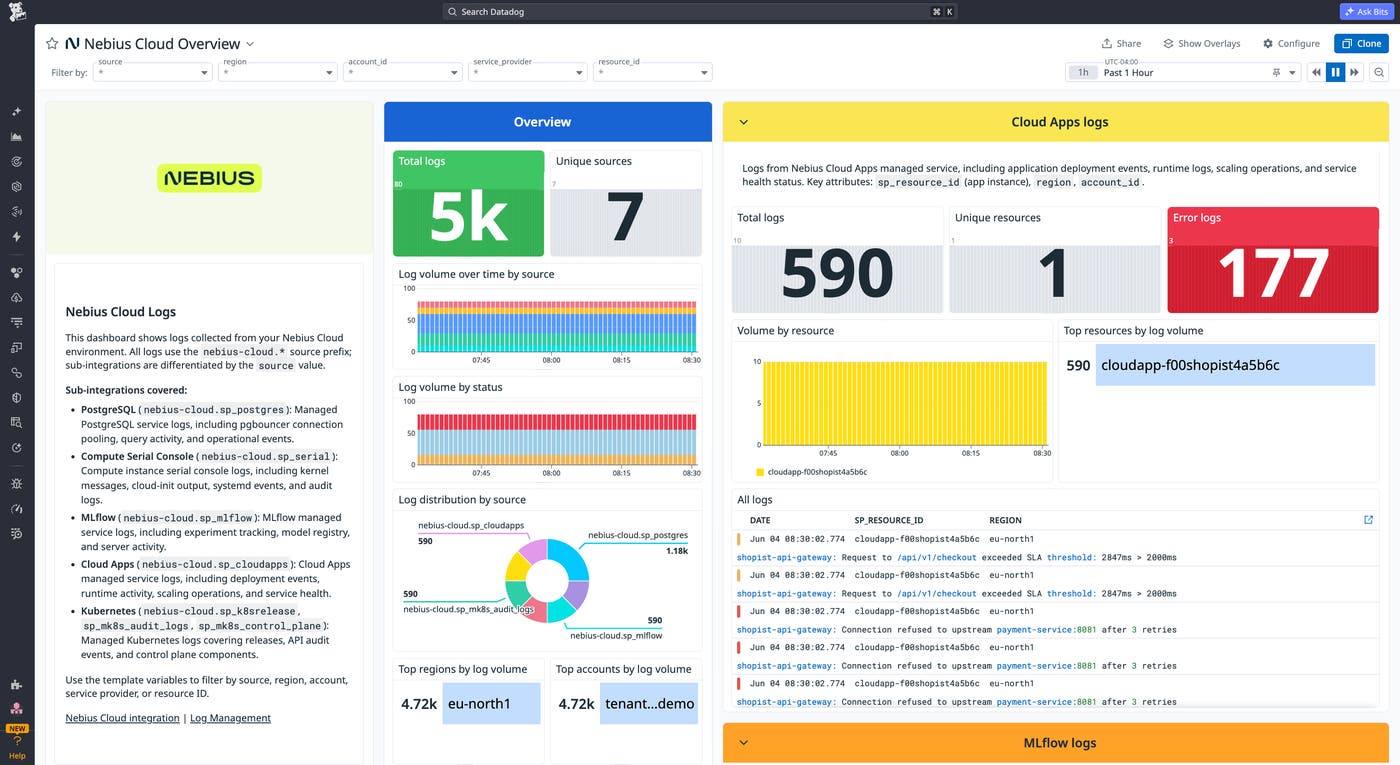Click the Share button
Image resolution: width=1400 pixels, height=765 pixels.
coord(1121,44)
